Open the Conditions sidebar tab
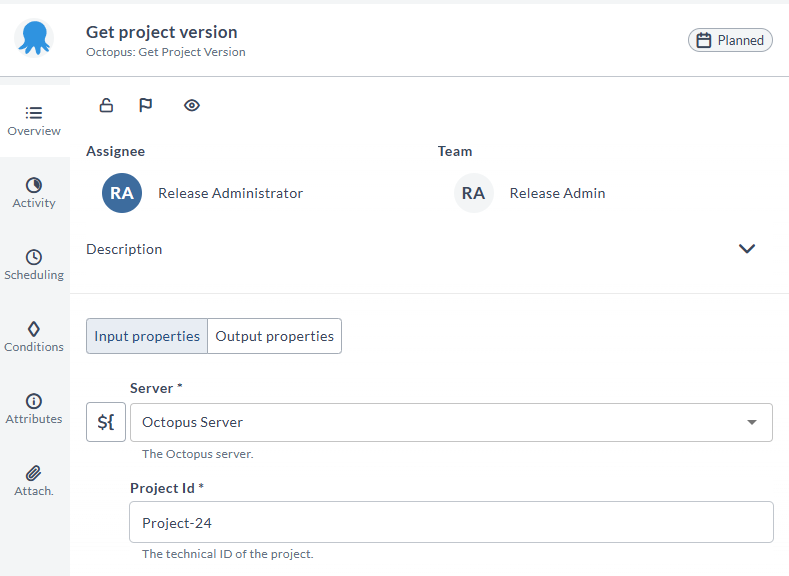 pyautogui.click(x=34, y=337)
